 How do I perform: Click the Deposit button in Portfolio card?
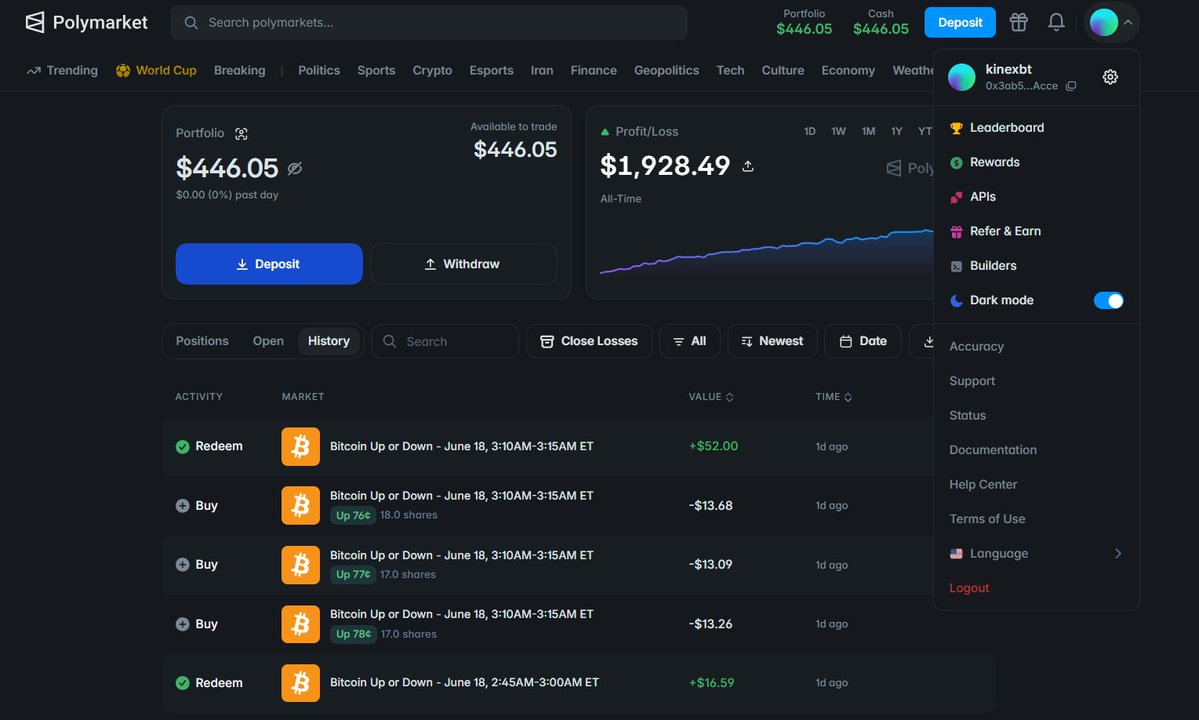[269, 264]
